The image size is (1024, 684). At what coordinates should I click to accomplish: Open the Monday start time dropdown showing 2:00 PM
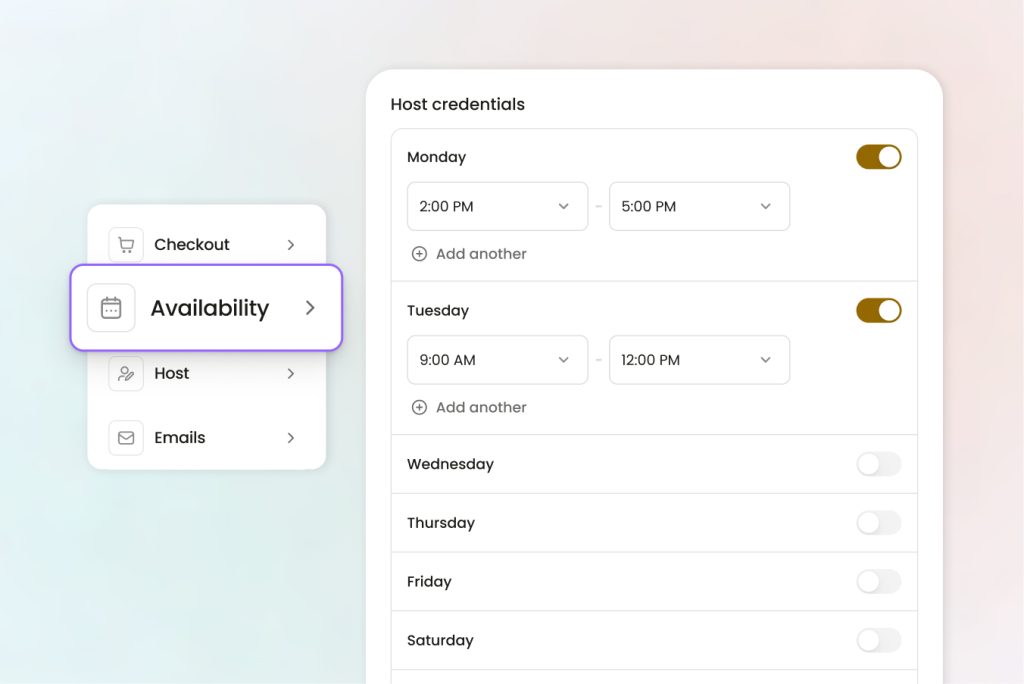coord(497,206)
